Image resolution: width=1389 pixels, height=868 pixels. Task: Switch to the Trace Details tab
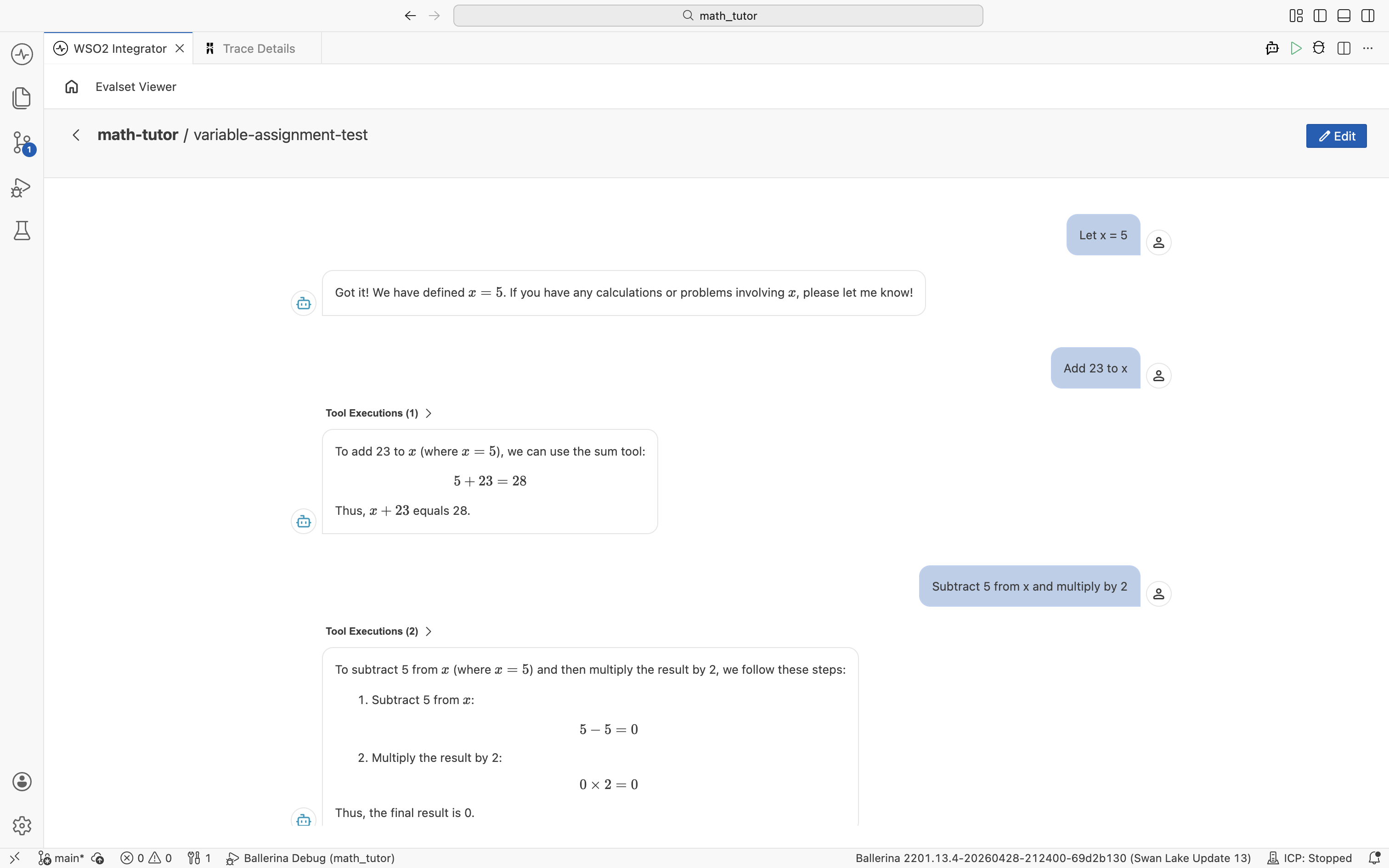pos(257,48)
